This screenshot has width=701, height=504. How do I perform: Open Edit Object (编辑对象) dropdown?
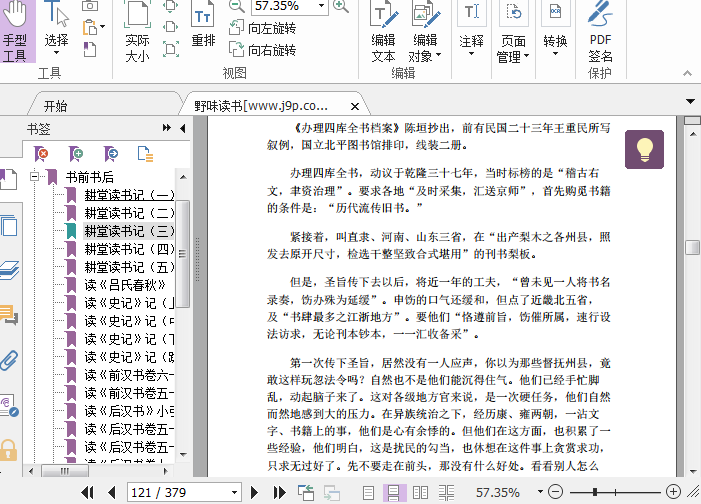[x=425, y=31]
